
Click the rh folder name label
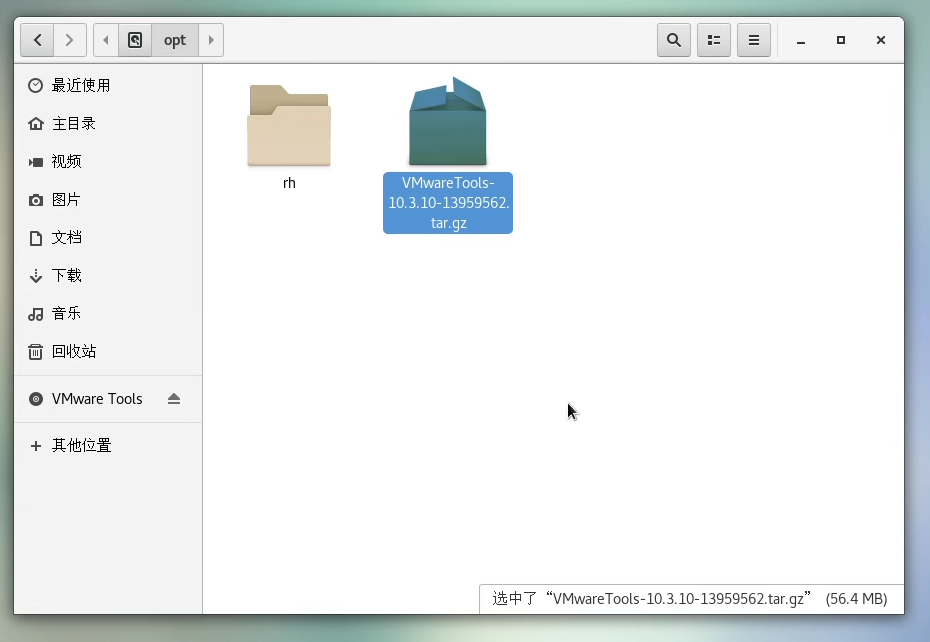[x=289, y=183]
